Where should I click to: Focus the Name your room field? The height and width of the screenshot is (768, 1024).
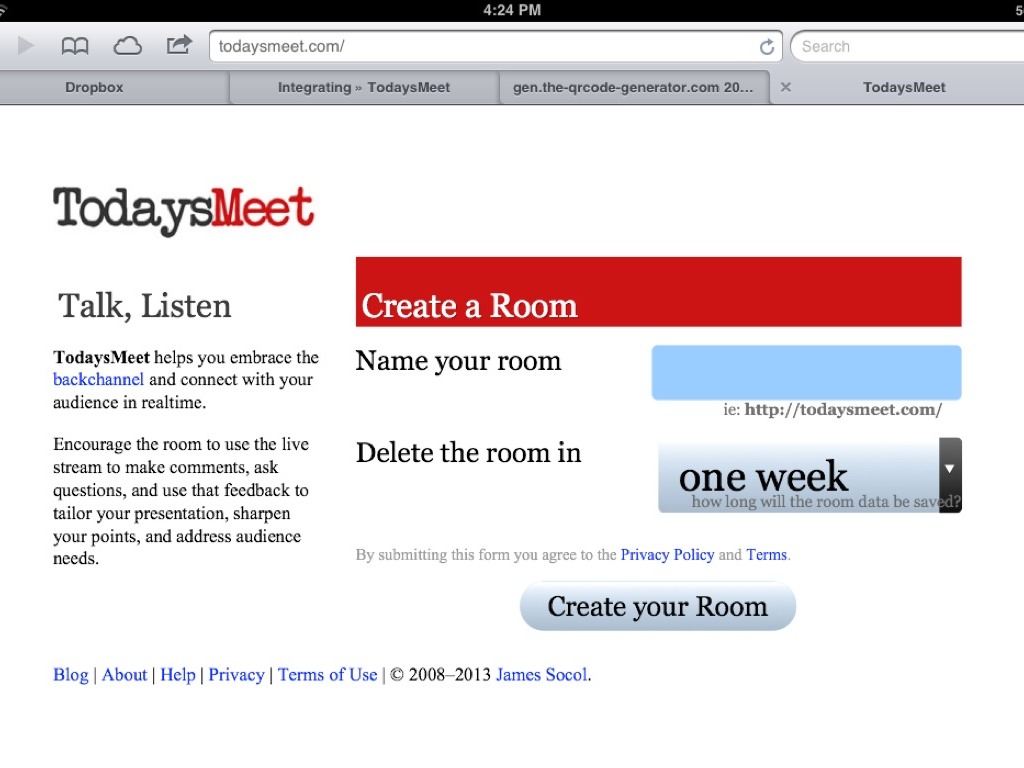pyautogui.click(x=806, y=373)
